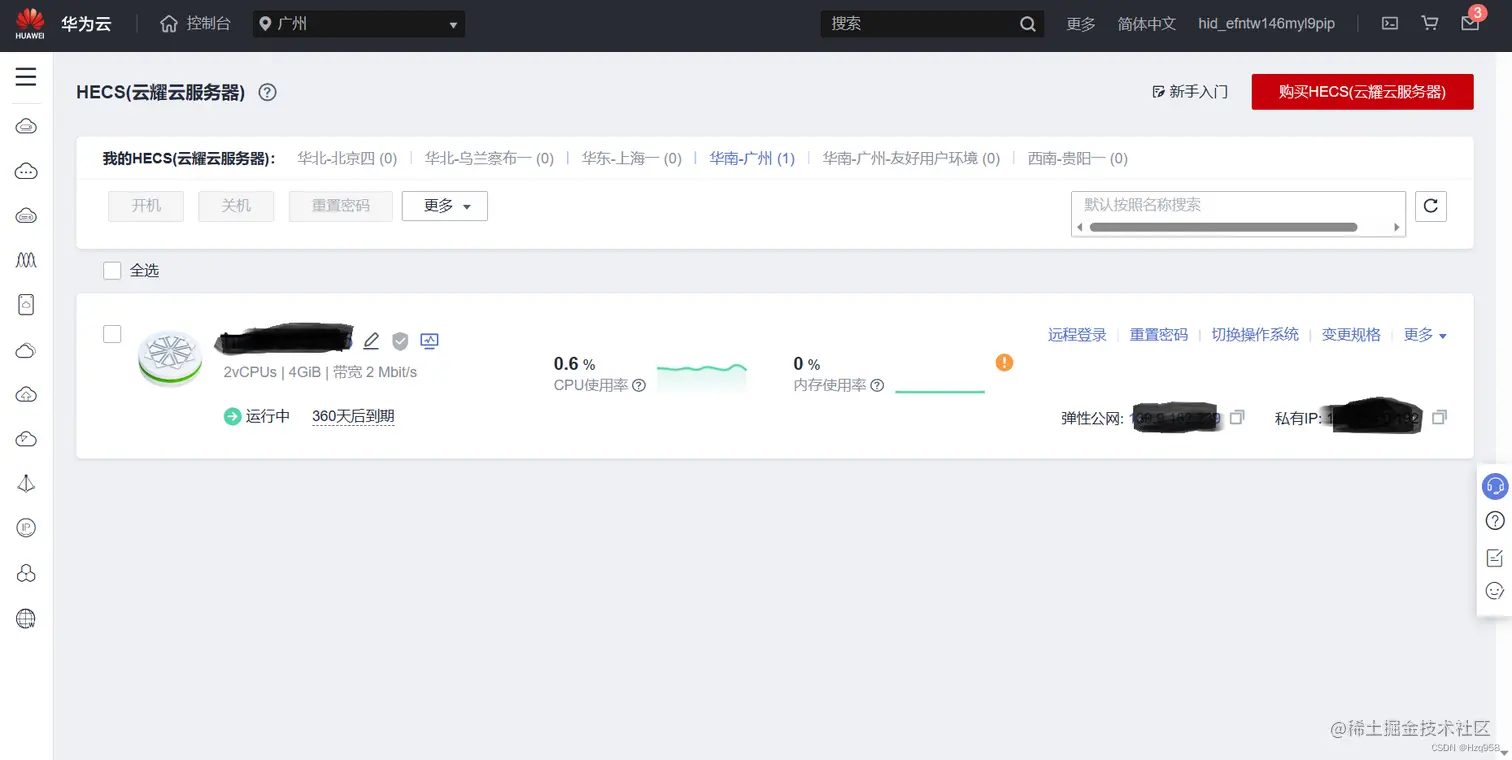
Task: Click the server's round green icon thumbnail
Action: click(170, 357)
